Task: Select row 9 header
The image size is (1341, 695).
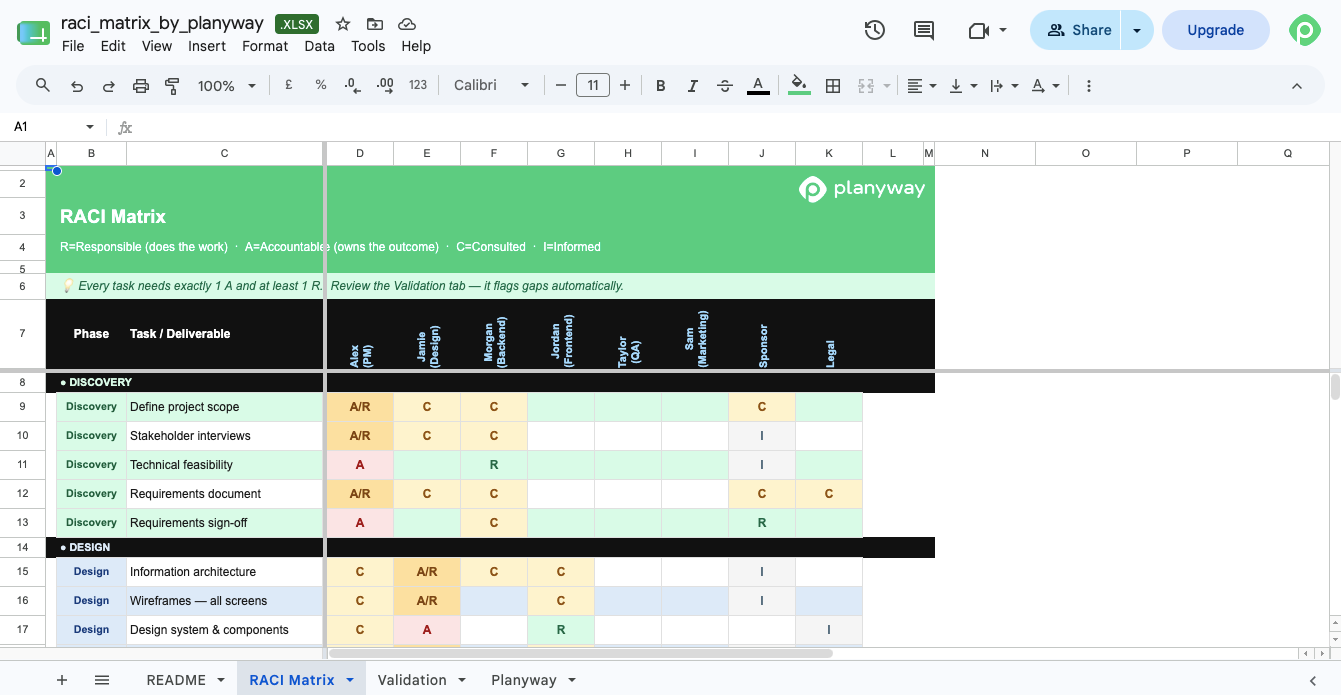Action: click(x=22, y=407)
